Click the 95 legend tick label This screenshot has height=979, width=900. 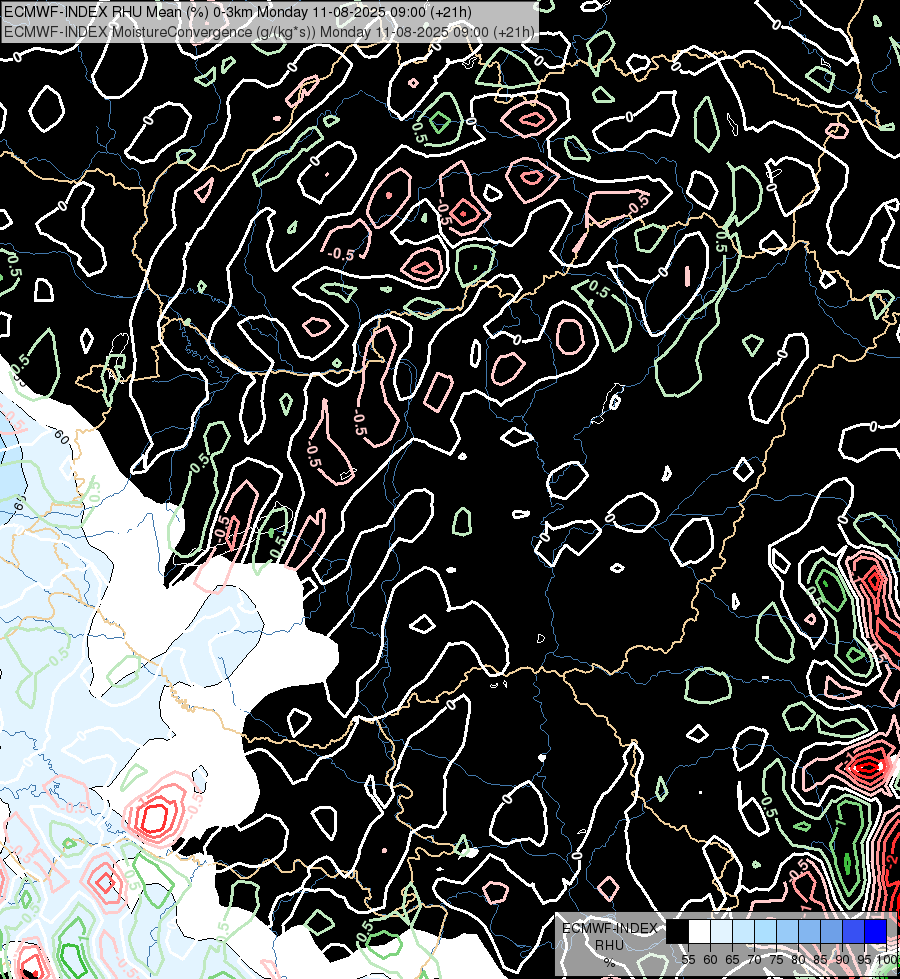(864, 960)
